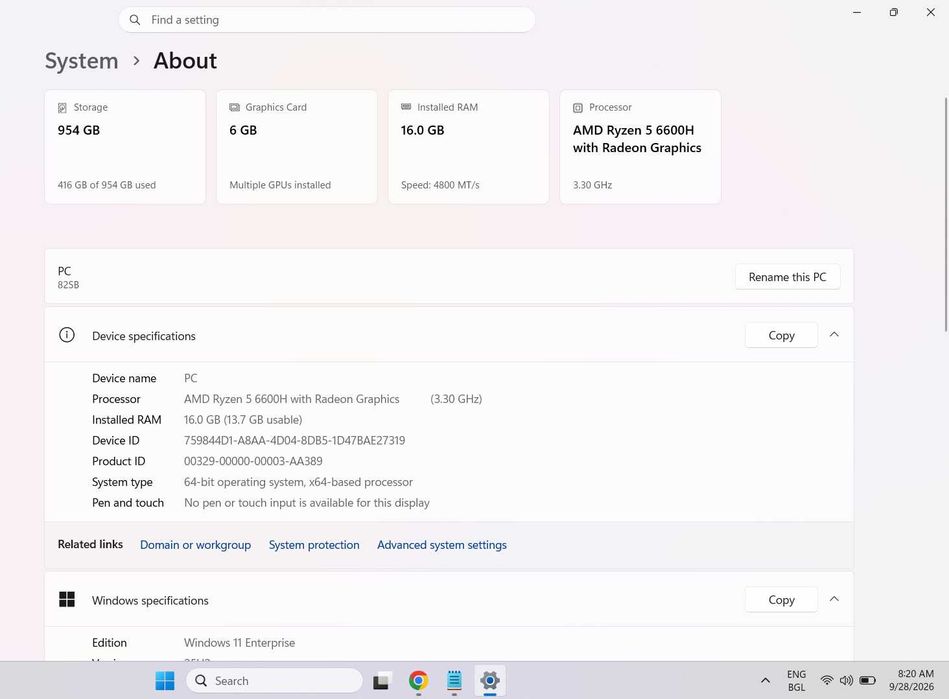
Task: Click the 'No pen or touch input' text
Action: pos(307,503)
